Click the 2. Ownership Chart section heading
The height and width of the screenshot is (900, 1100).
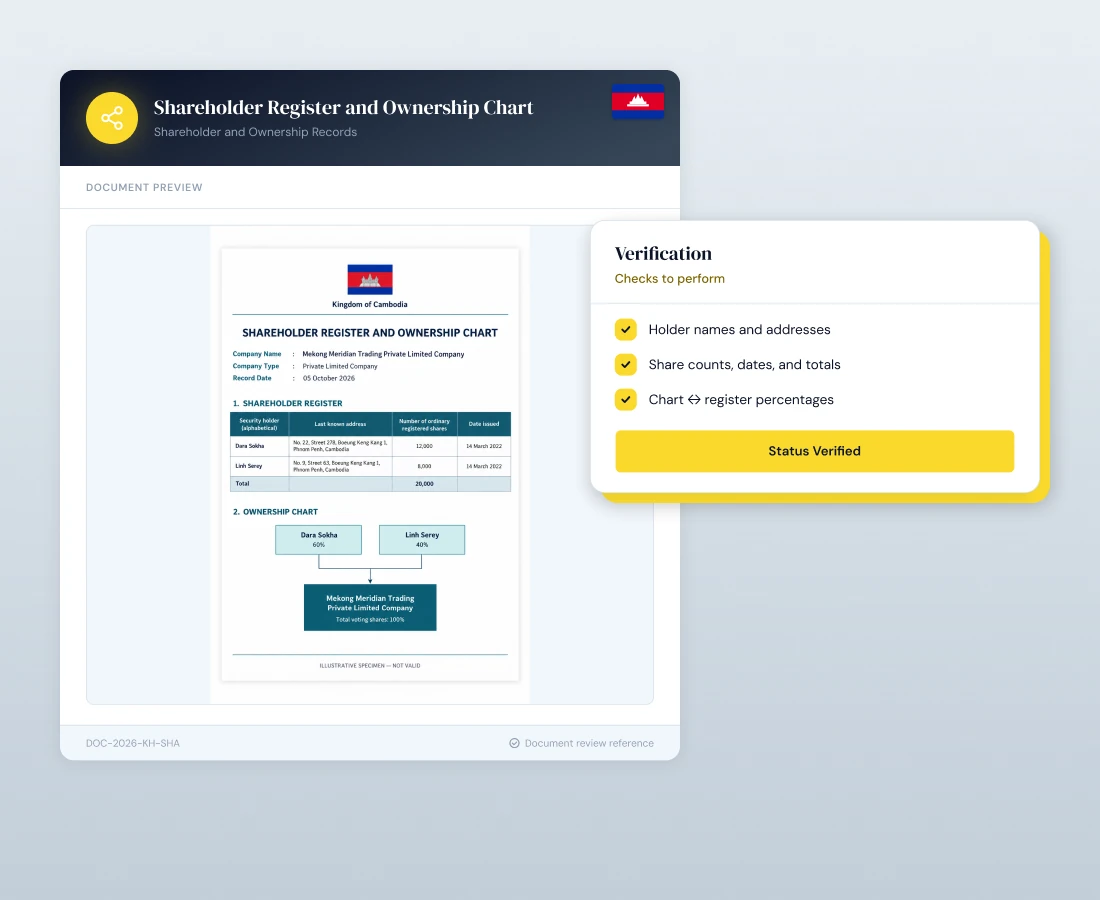tap(275, 512)
